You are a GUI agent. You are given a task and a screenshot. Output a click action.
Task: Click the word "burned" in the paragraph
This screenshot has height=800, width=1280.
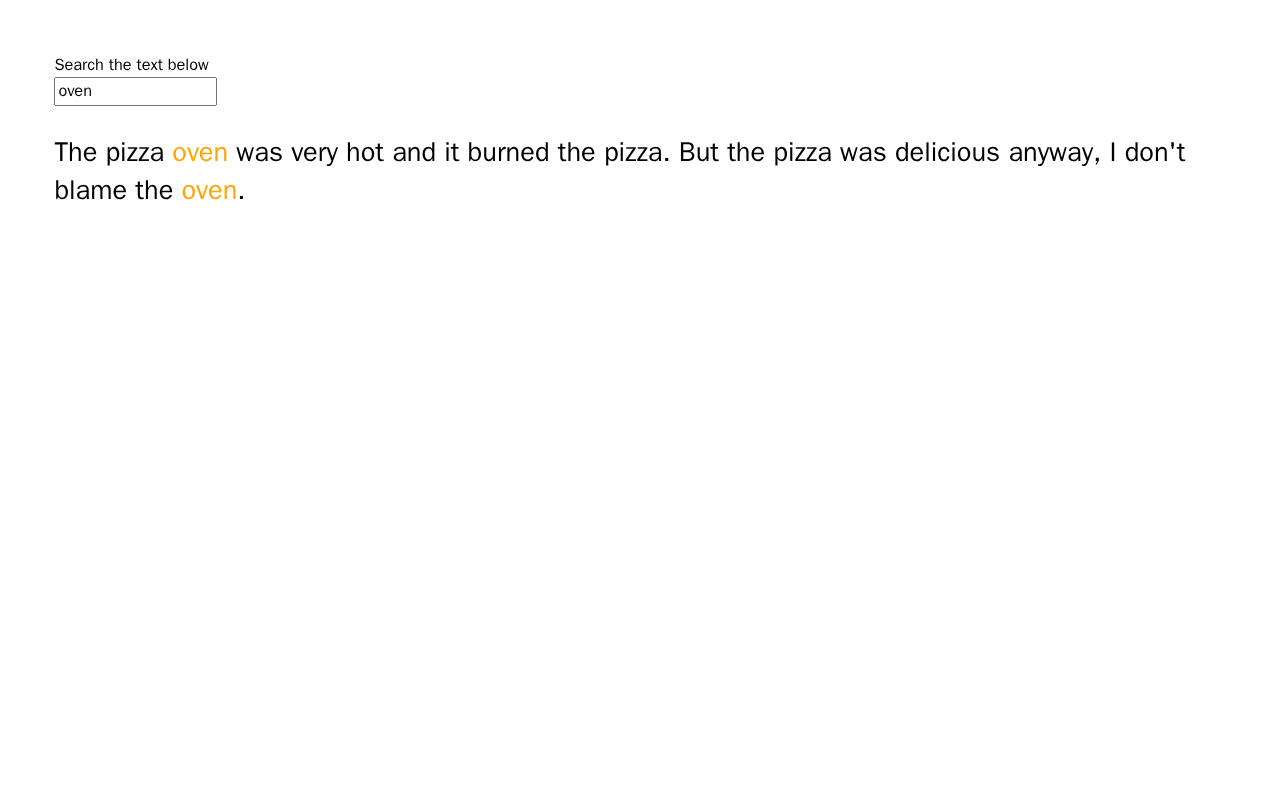point(508,152)
